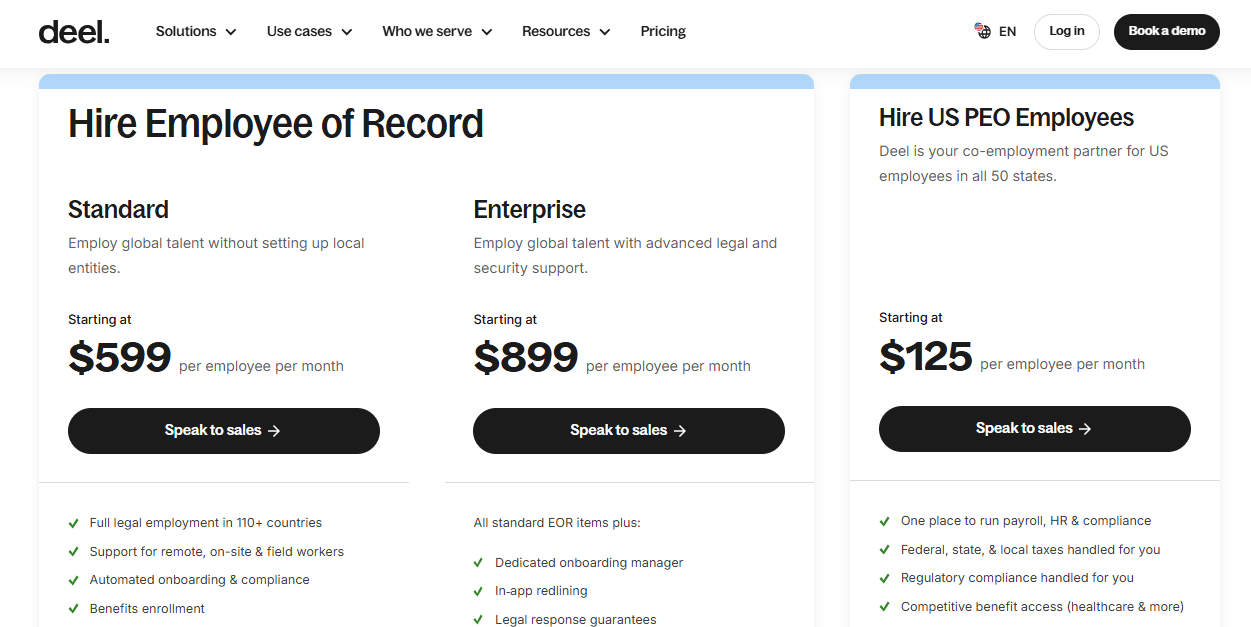
Task: Click the Deel logo
Action: pyautogui.click(x=74, y=31)
